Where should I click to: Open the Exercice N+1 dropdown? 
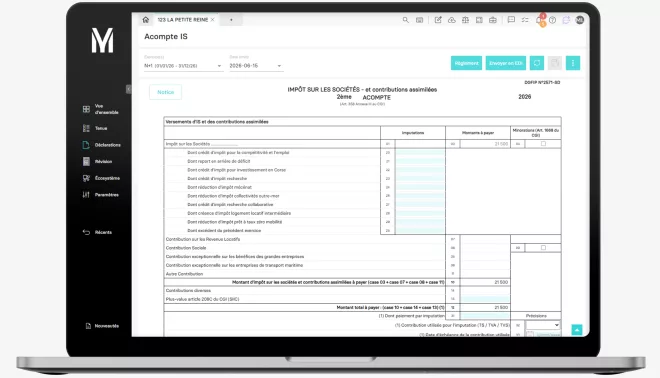tap(183, 66)
